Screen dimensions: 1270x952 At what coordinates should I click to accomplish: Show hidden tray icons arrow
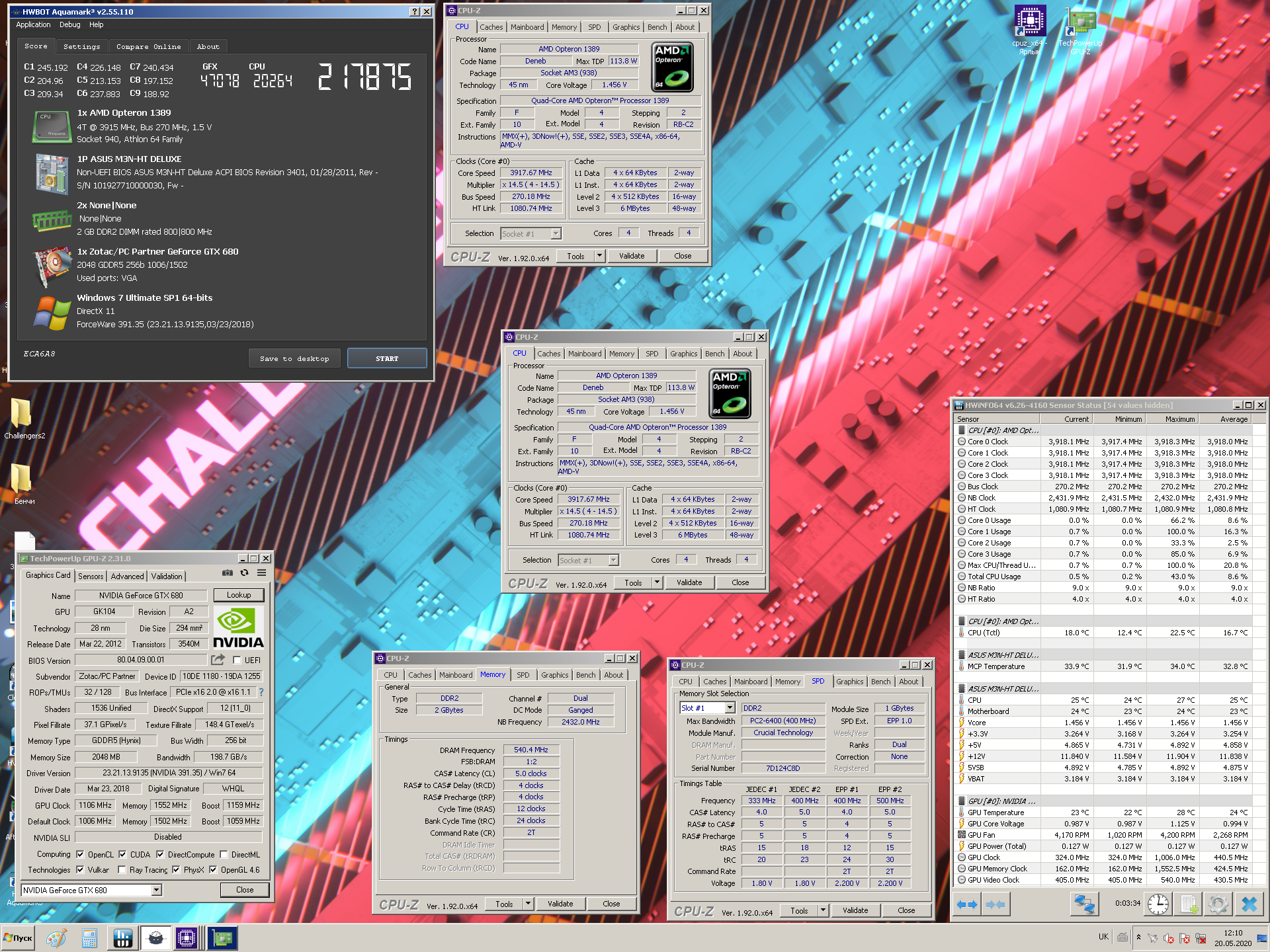[x=1138, y=937]
